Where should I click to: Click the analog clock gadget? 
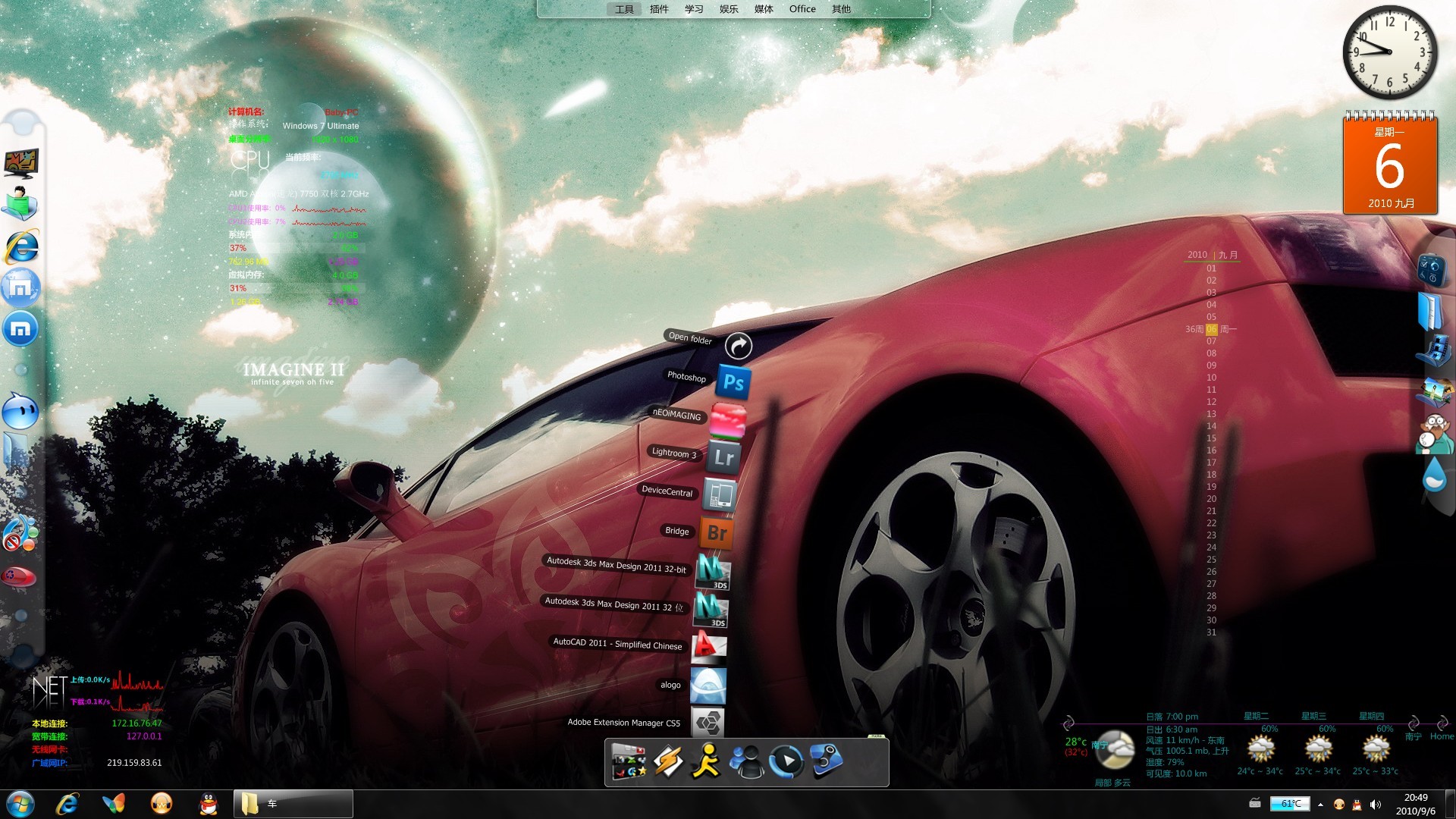1389,52
